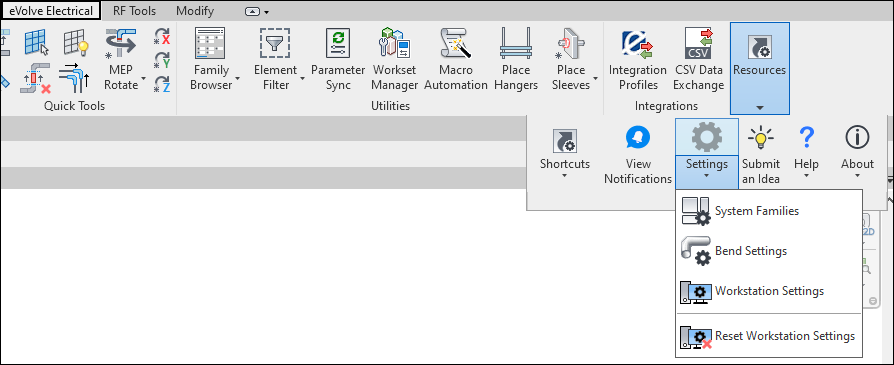Launch Parameter Sync

click(338, 60)
